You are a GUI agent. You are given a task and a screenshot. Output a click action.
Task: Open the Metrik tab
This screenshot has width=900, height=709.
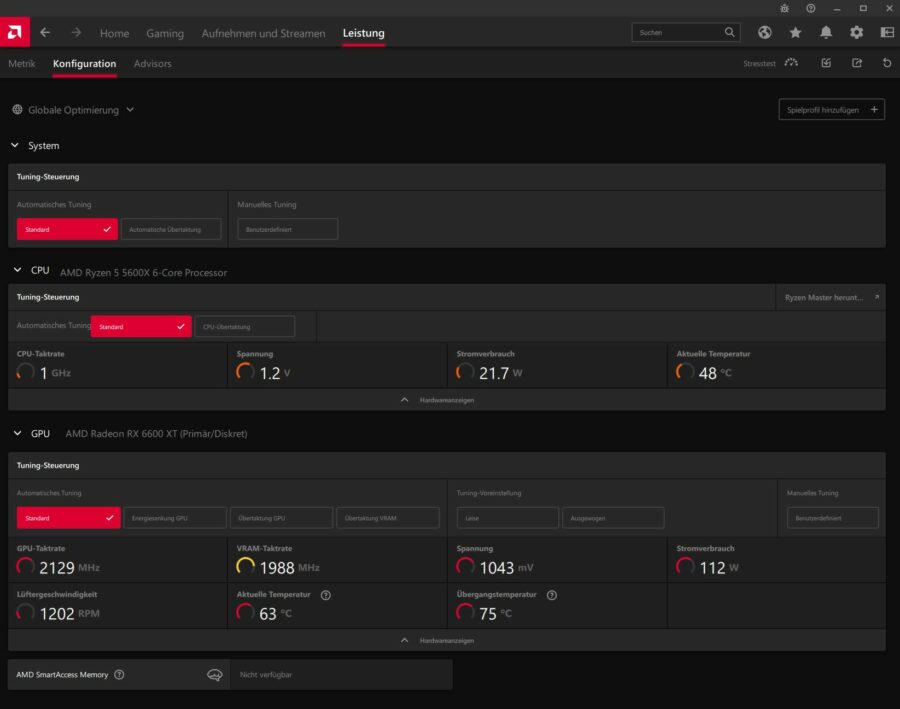point(21,63)
